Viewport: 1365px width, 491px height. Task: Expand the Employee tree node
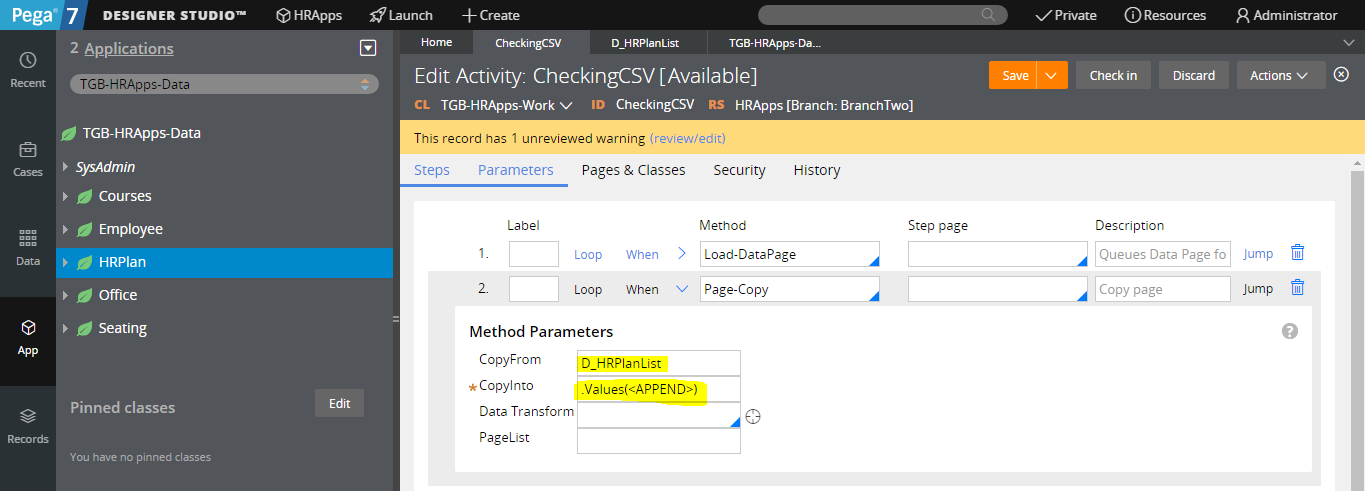[x=66, y=229]
